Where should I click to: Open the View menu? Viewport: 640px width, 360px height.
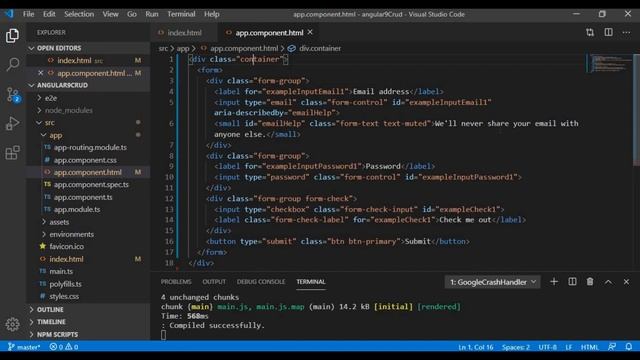[110, 14]
